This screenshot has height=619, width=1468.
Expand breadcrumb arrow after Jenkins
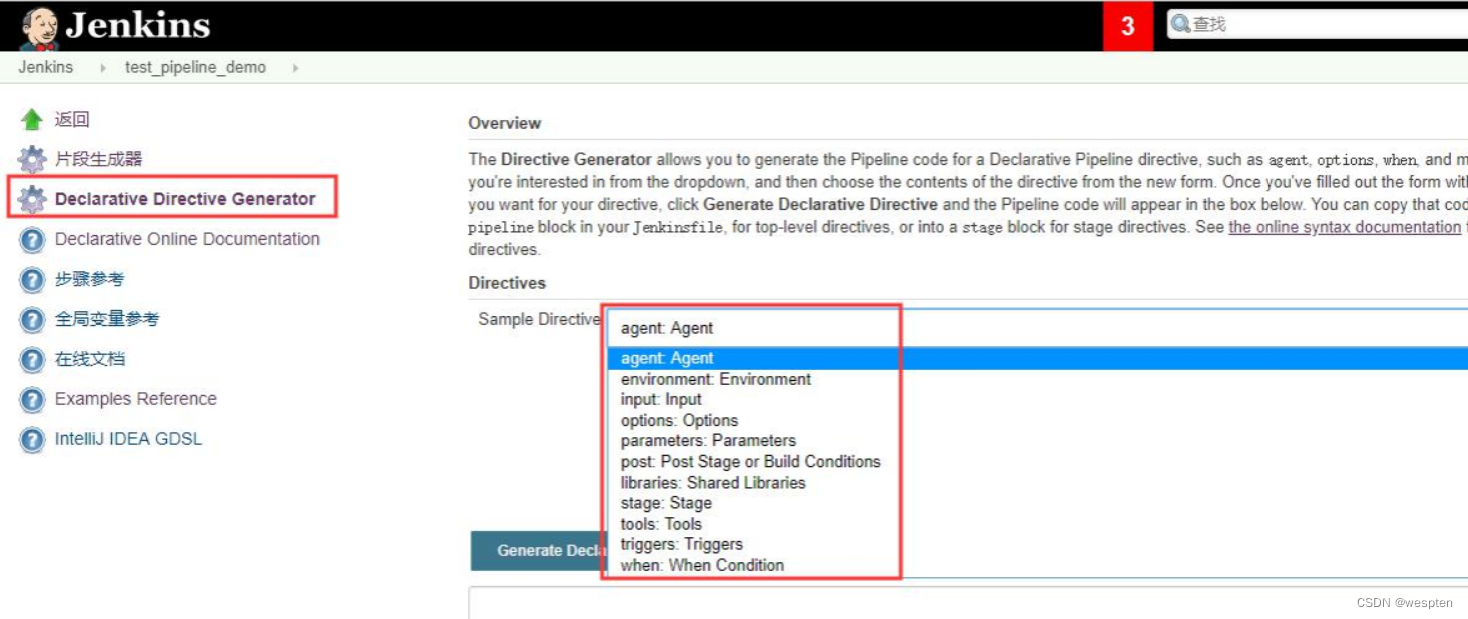point(102,68)
